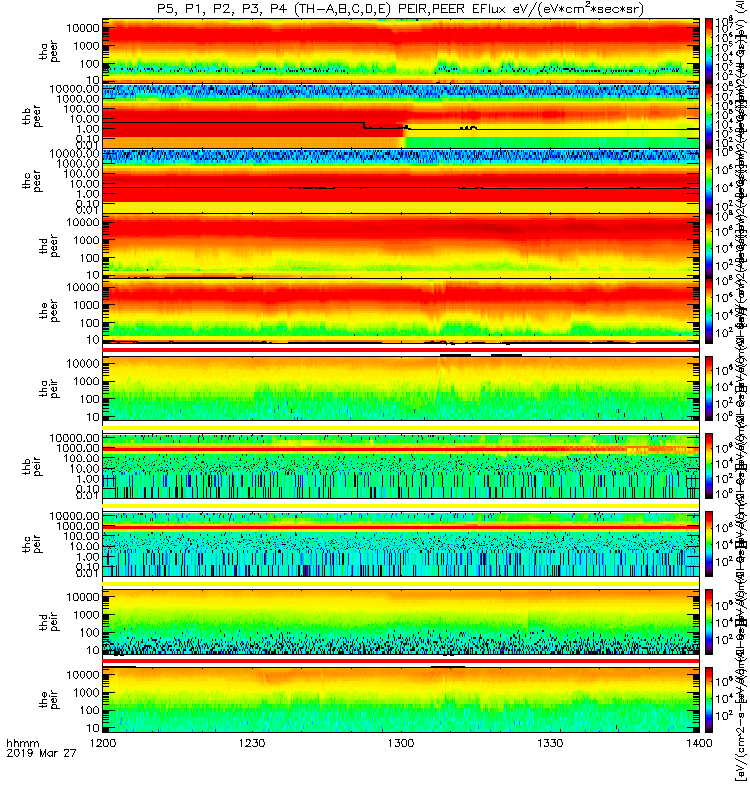
Task: Click the 'thd peir' panel label
Action: coord(49,622)
